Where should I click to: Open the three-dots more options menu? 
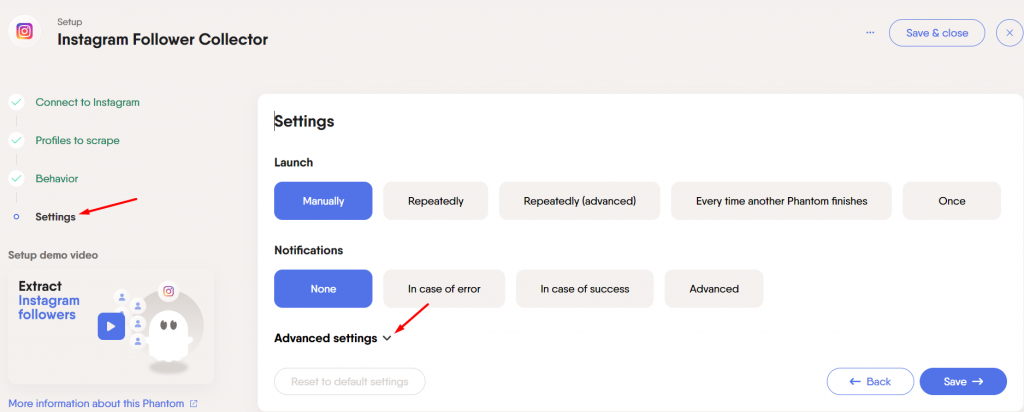point(870,33)
